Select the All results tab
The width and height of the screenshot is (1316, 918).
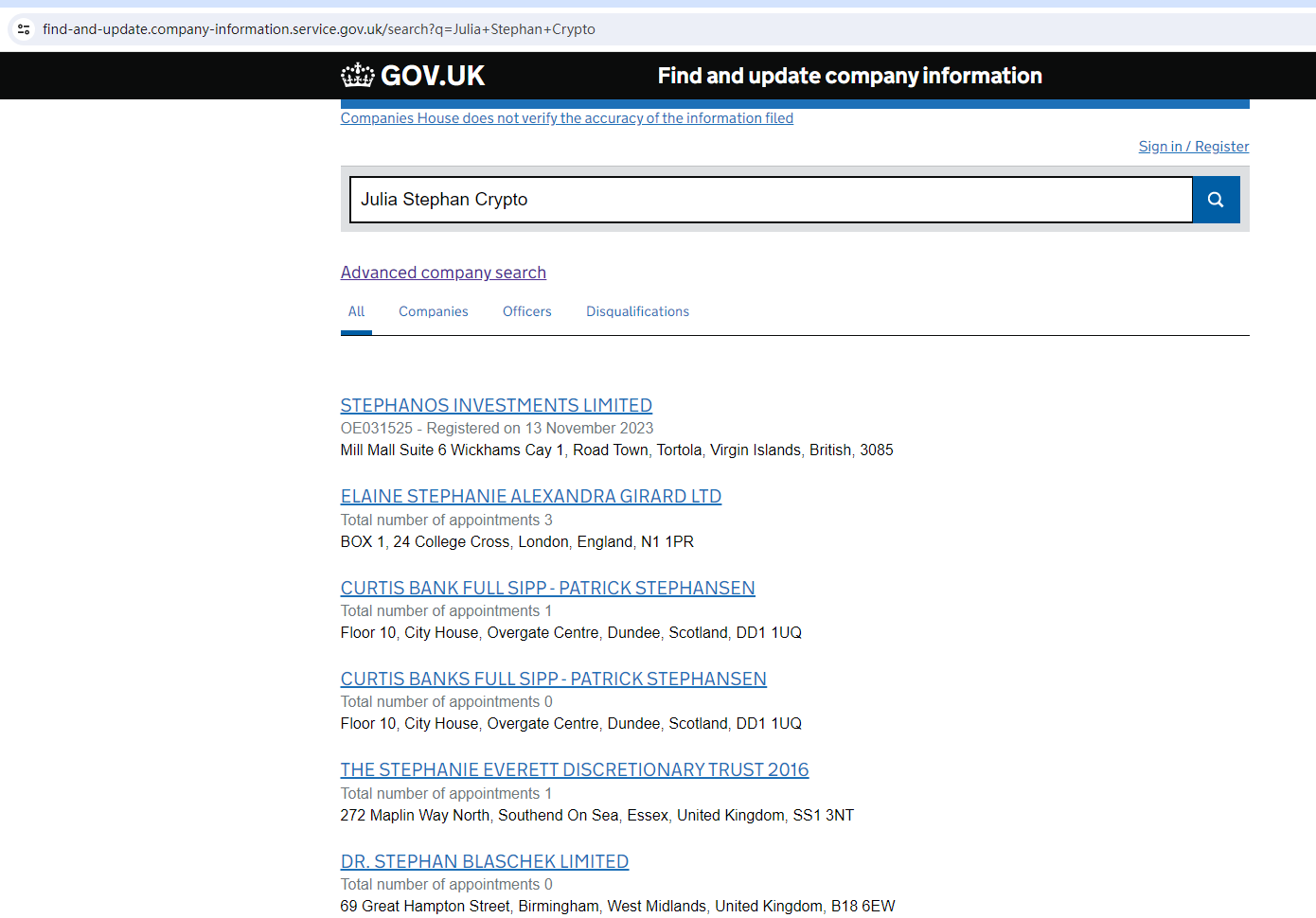pyautogui.click(x=356, y=312)
